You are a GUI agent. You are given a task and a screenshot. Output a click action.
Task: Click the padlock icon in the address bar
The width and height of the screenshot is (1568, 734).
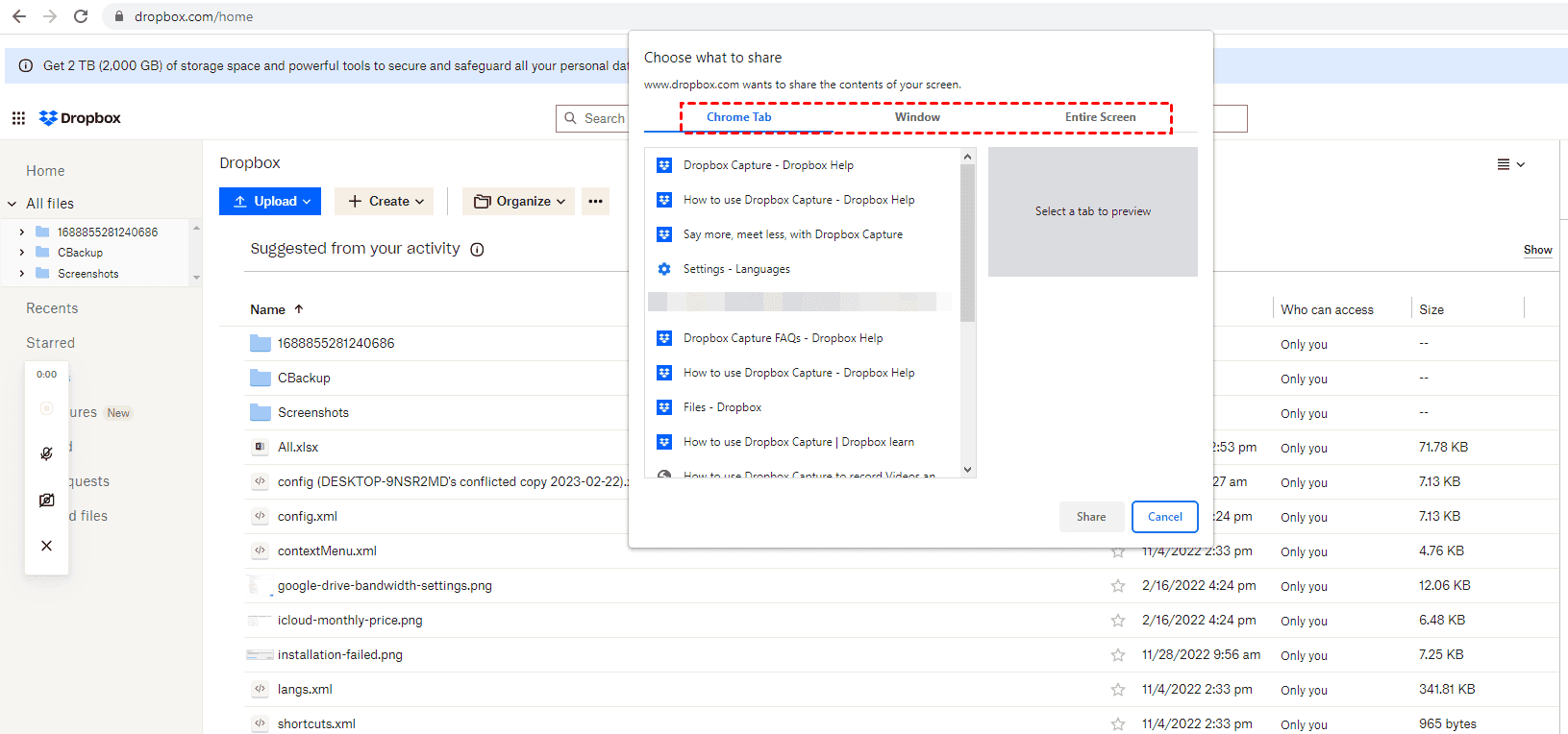[x=119, y=16]
